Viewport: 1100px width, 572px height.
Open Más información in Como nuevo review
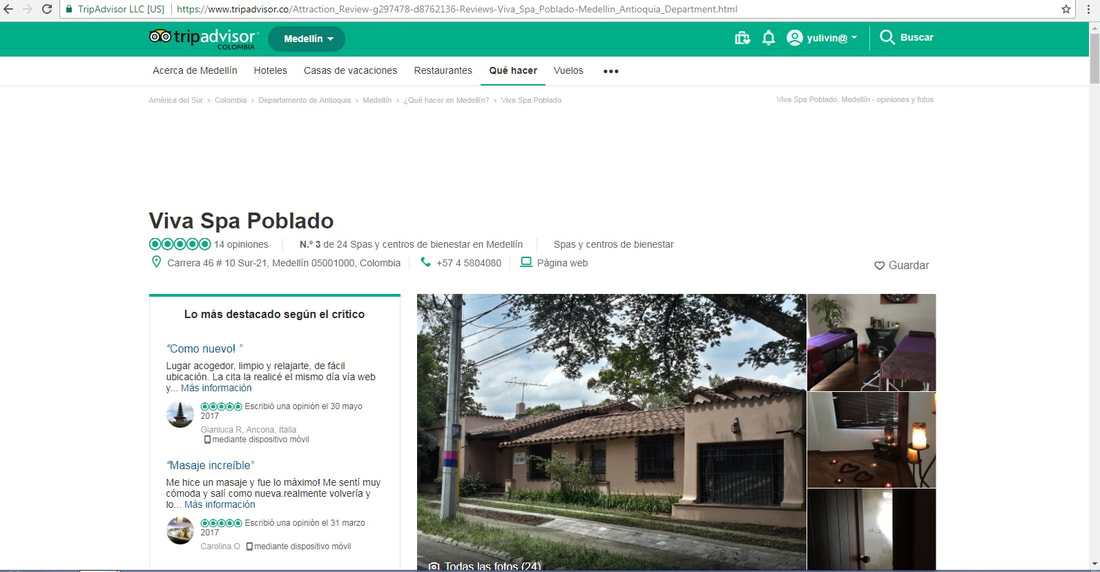[x=216, y=388]
